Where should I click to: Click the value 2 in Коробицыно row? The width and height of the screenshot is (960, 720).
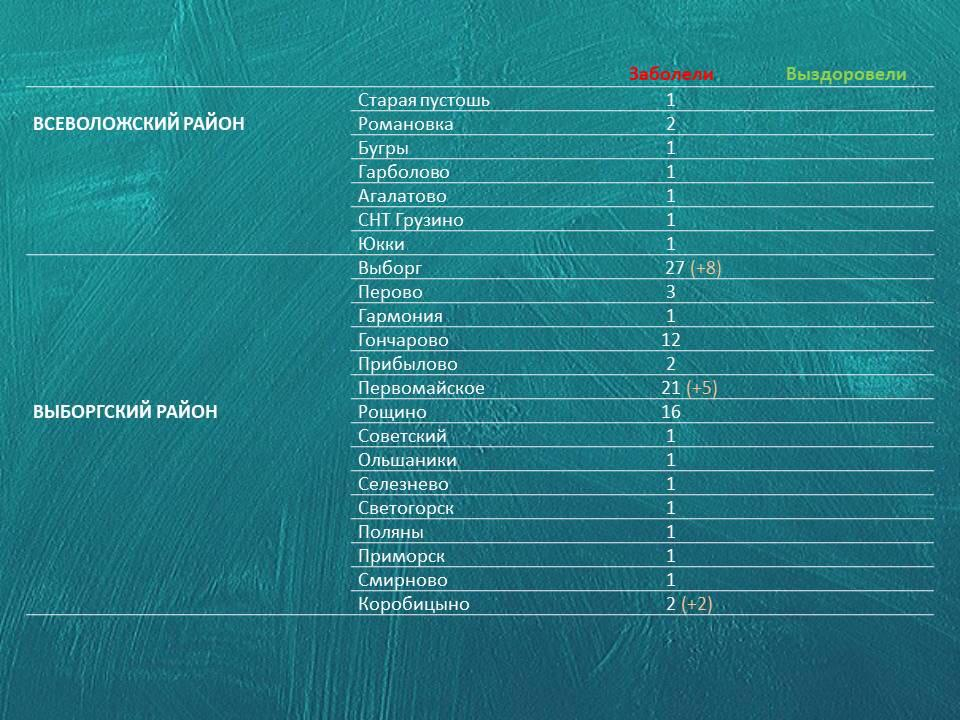point(670,604)
